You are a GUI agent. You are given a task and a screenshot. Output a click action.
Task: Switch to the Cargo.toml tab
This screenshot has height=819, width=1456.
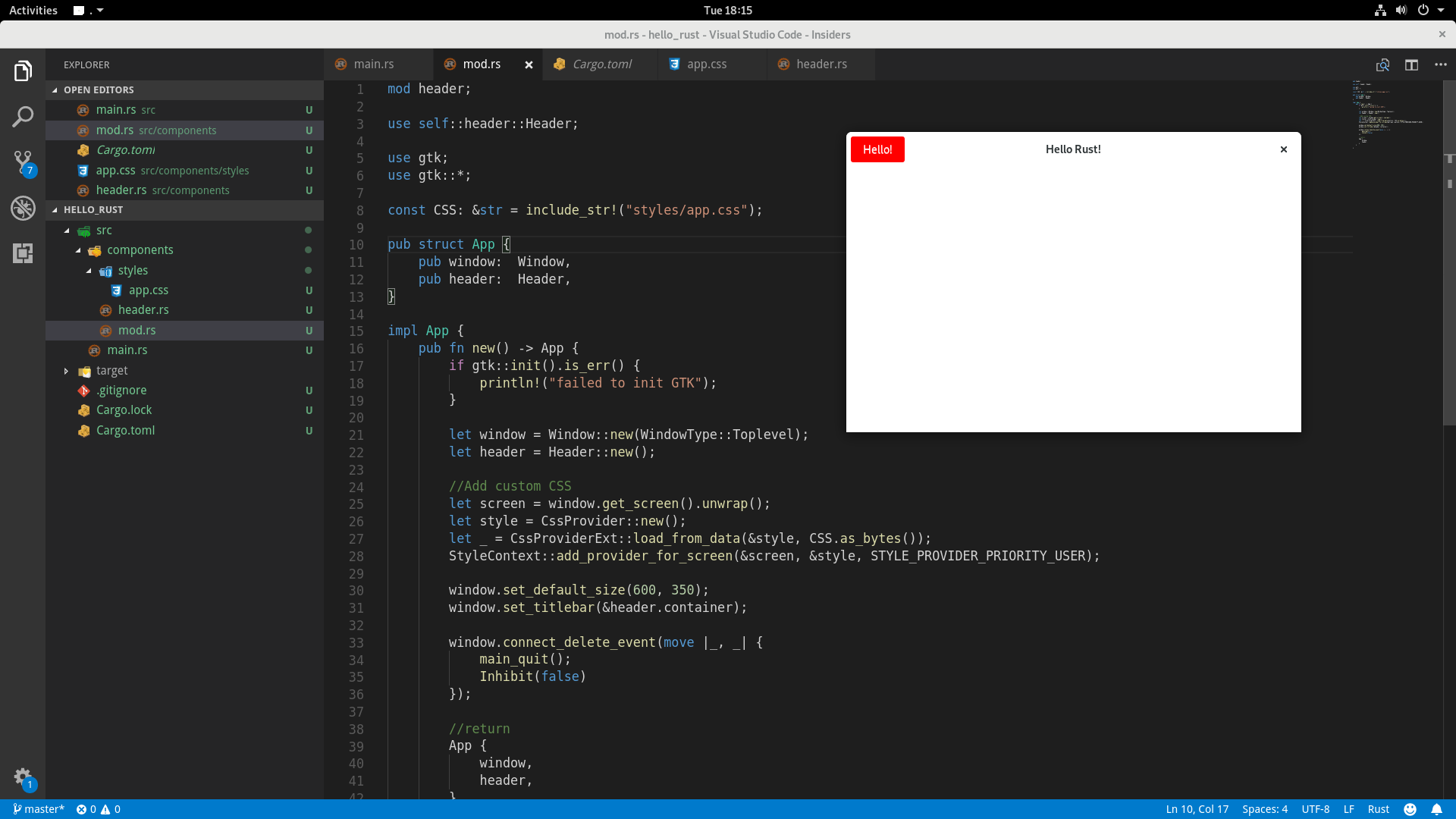point(600,65)
